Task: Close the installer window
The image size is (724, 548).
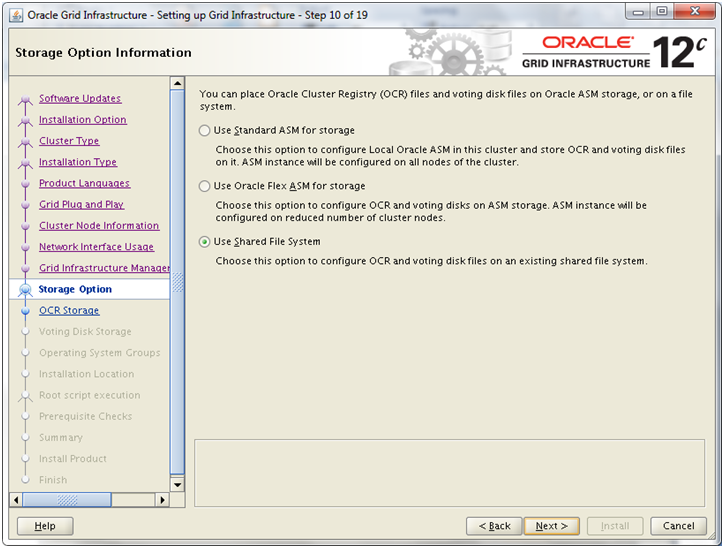Action: tap(695, 12)
